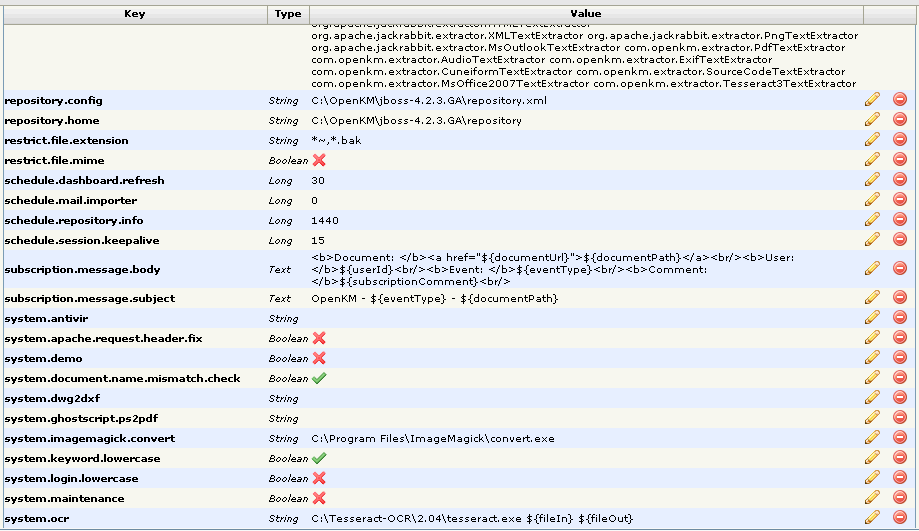Delete the system.demo entry
The image size is (919, 531).
[x=900, y=358]
